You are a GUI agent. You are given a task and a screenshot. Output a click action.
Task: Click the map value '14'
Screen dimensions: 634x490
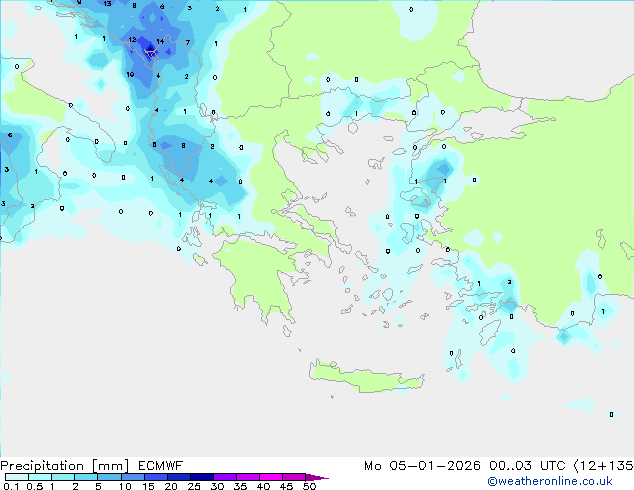point(160,41)
